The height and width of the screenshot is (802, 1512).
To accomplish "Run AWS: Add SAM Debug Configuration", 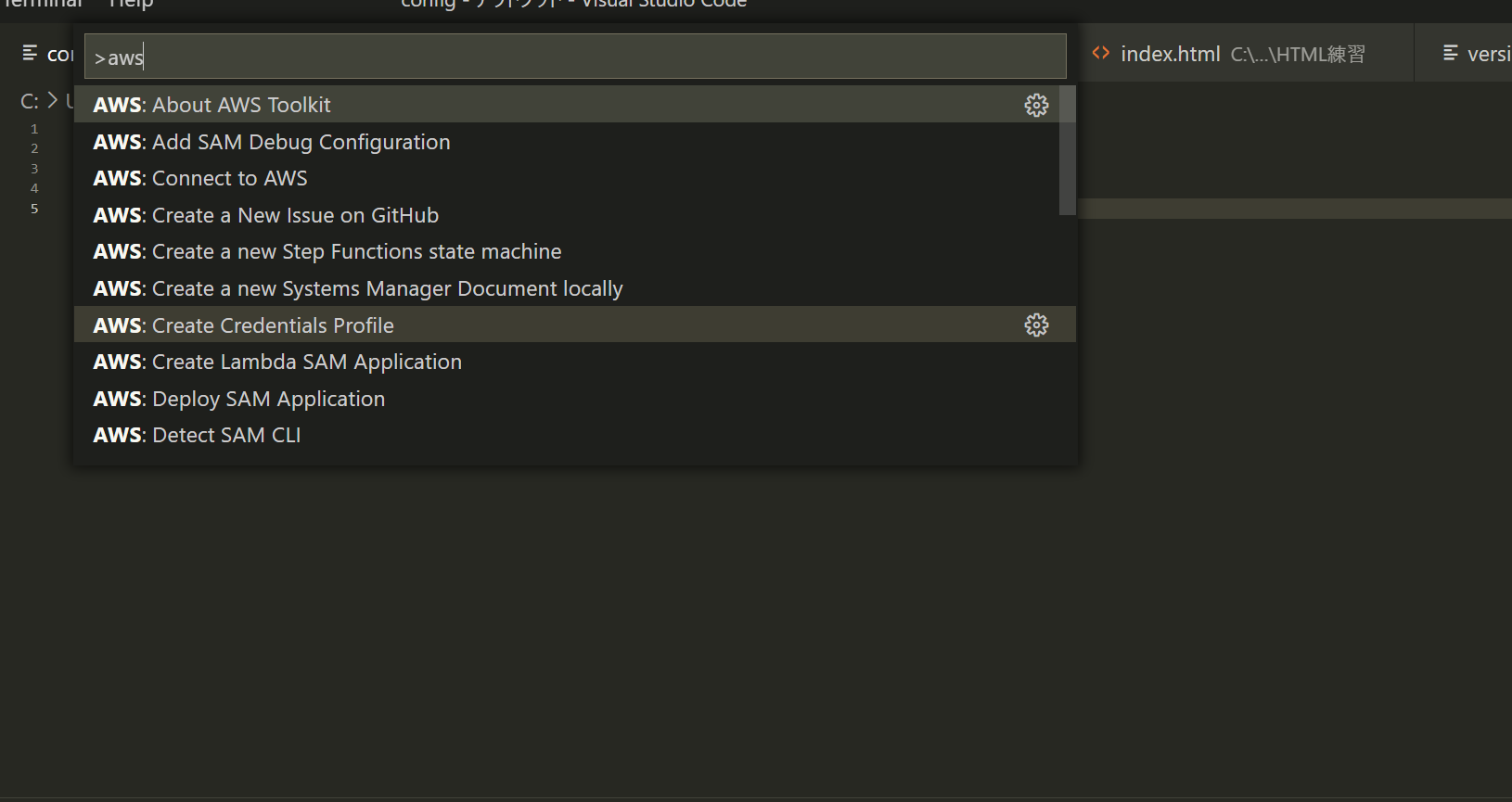I will [575, 142].
